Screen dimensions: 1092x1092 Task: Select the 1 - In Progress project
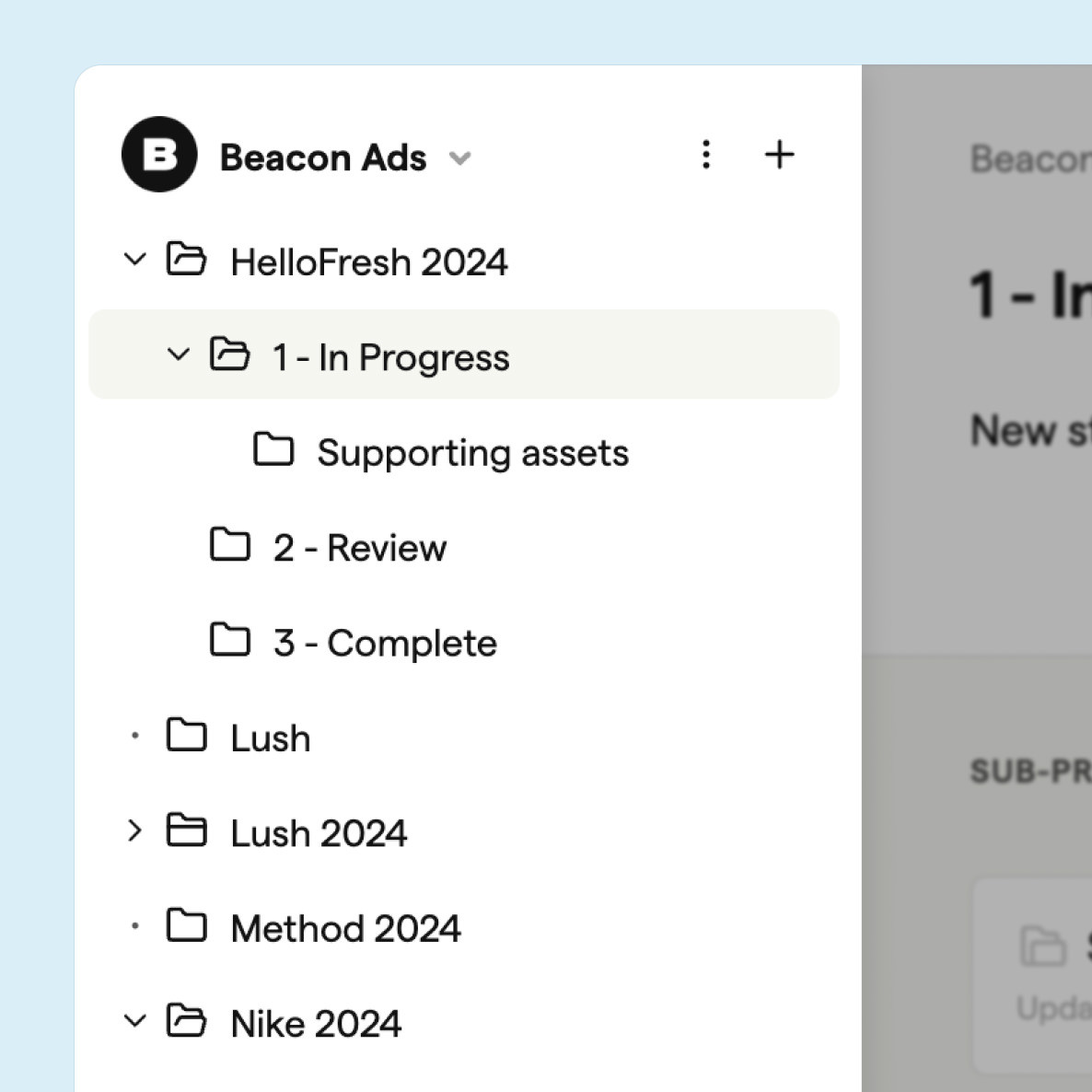click(390, 357)
